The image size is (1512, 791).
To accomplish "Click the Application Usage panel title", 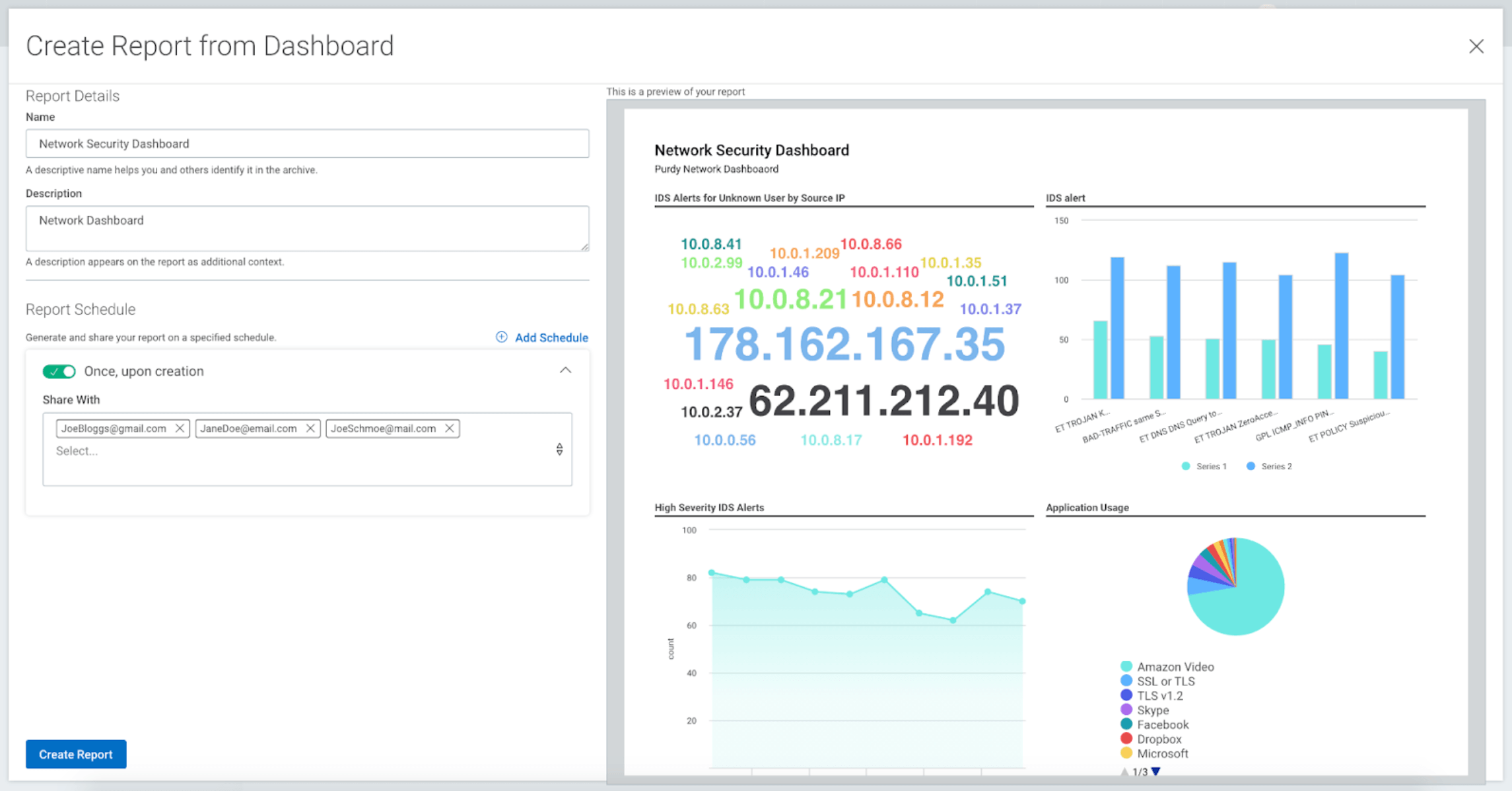I will coord(1087,508).
